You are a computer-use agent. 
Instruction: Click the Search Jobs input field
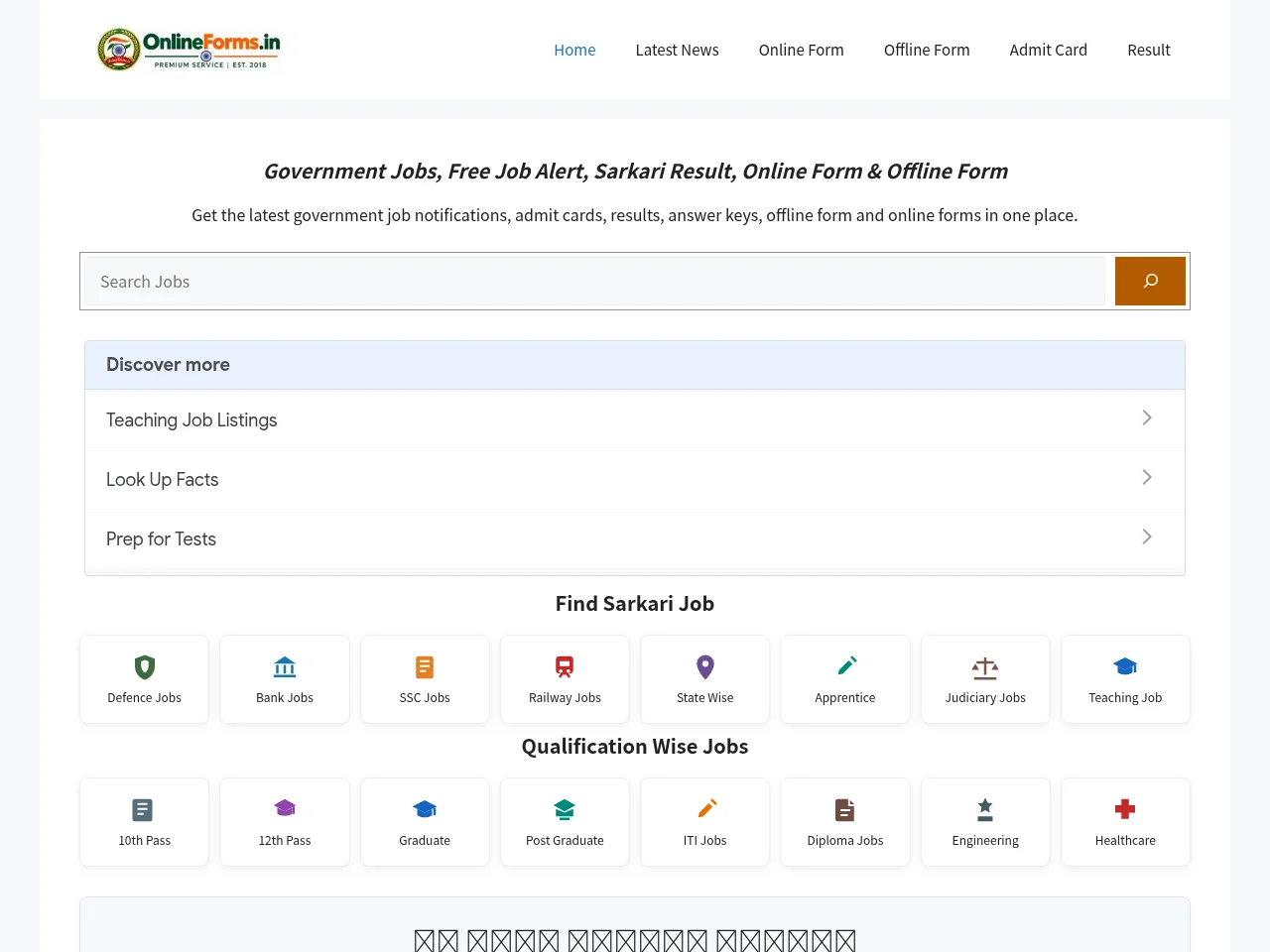click(594, 281)
